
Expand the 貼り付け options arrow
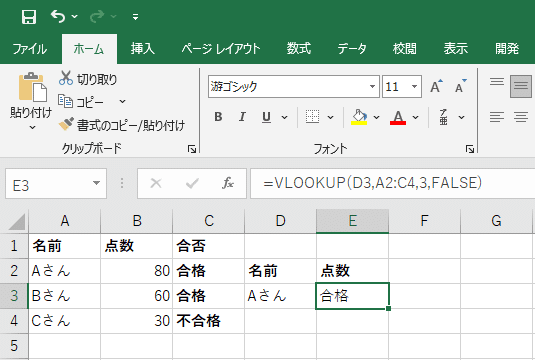click(32, 128)
